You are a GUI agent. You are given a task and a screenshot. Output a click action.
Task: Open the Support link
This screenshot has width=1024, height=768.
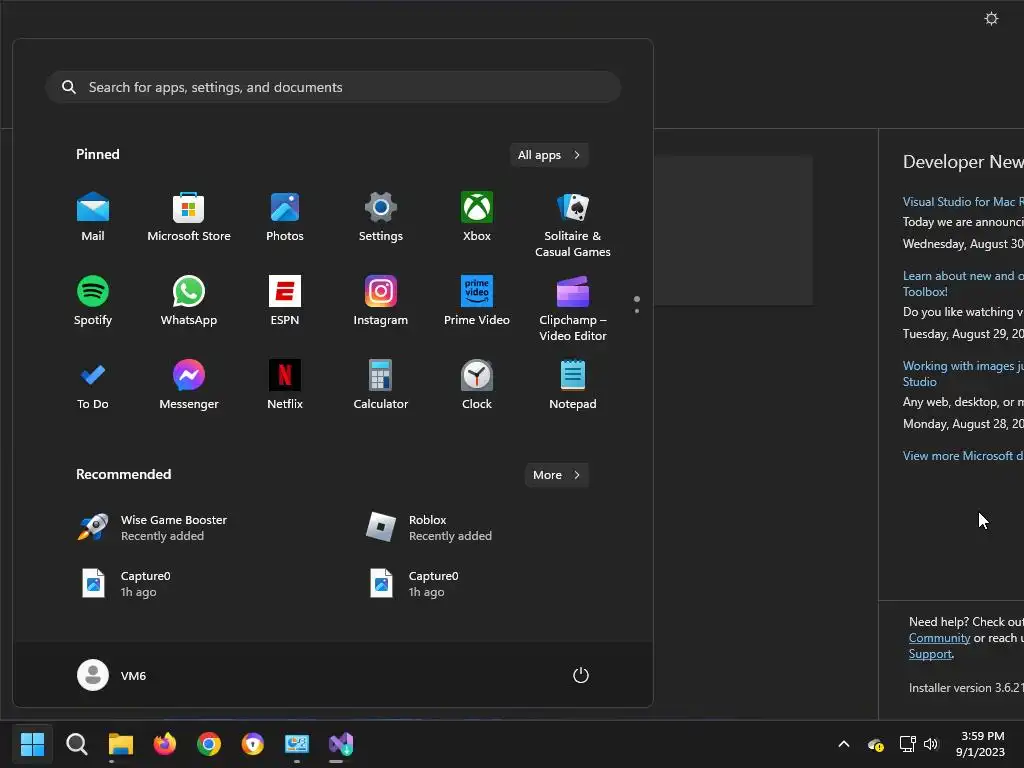tap(930, 654)
